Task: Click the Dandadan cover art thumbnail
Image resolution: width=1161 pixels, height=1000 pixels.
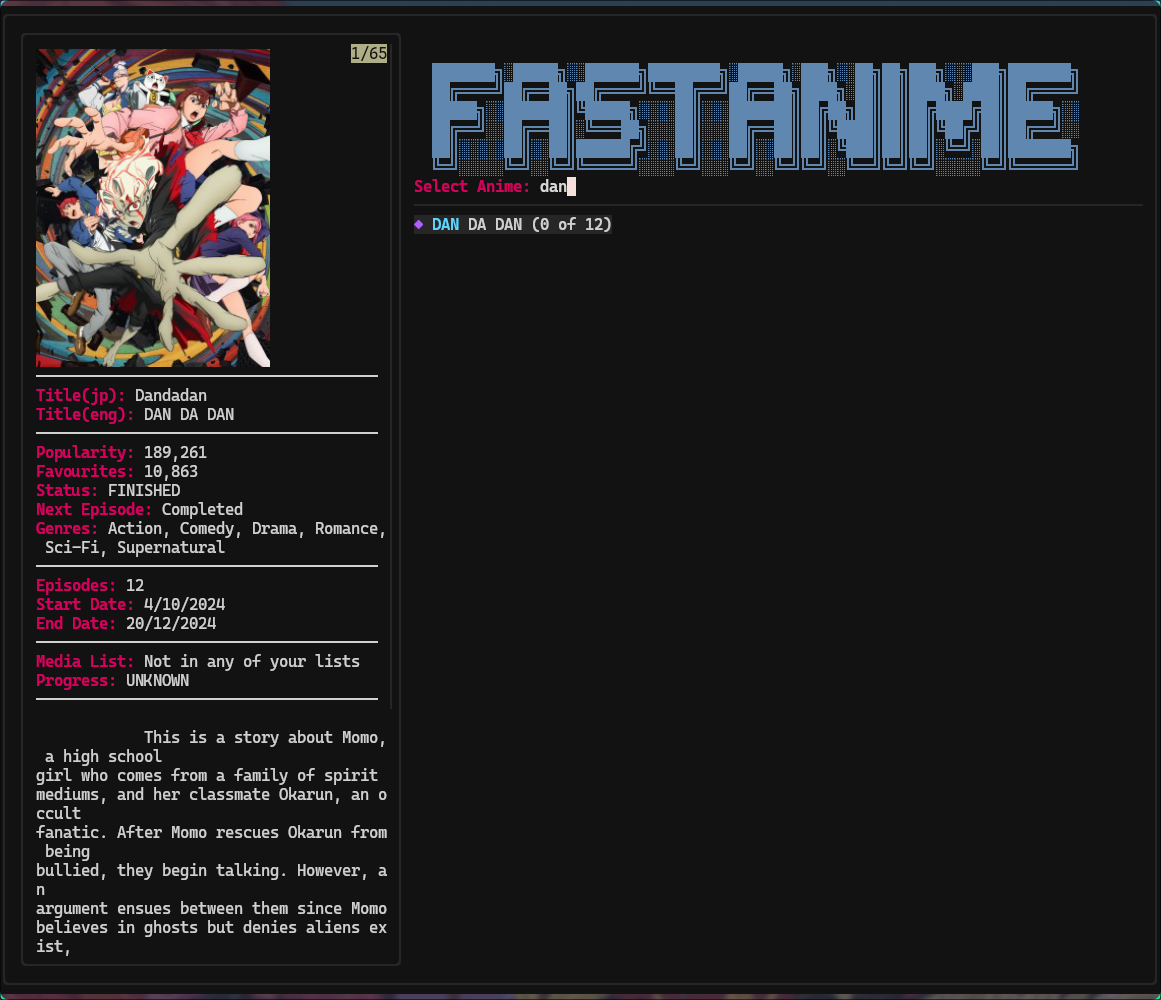Action: 153,207
